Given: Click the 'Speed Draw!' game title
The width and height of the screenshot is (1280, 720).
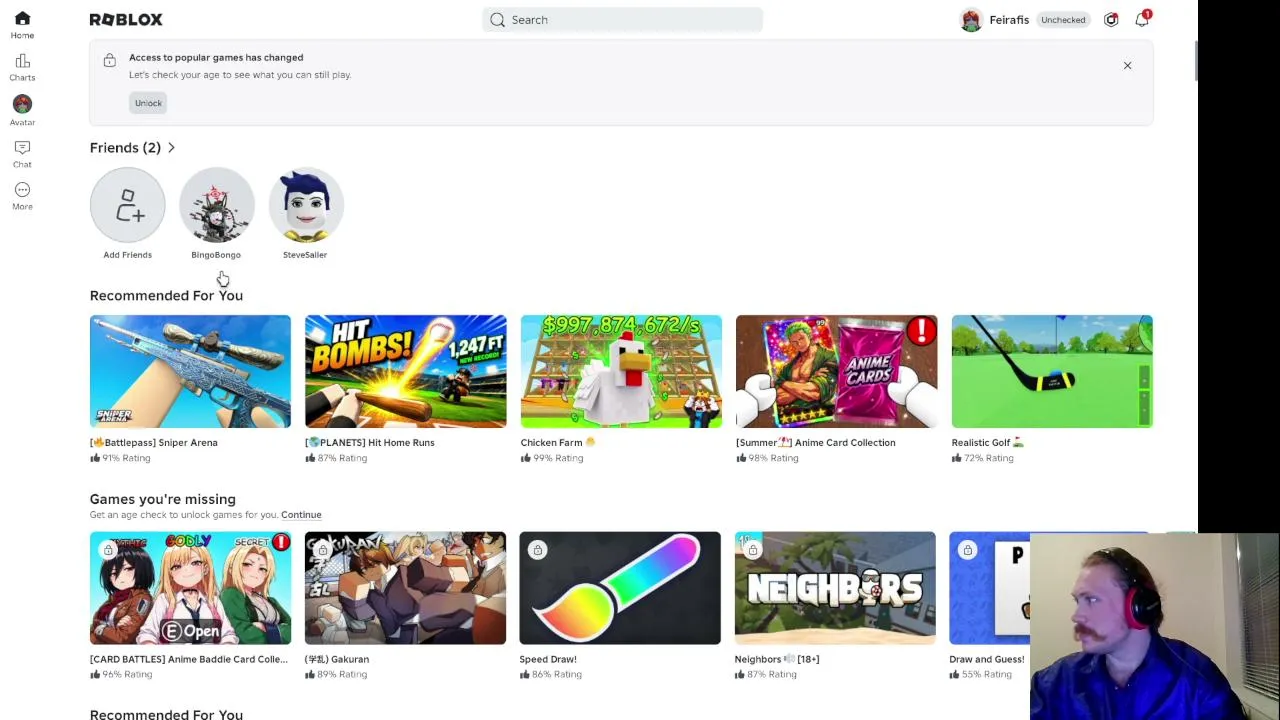Looking at the screenshot, I should click(x=548, y=659).
